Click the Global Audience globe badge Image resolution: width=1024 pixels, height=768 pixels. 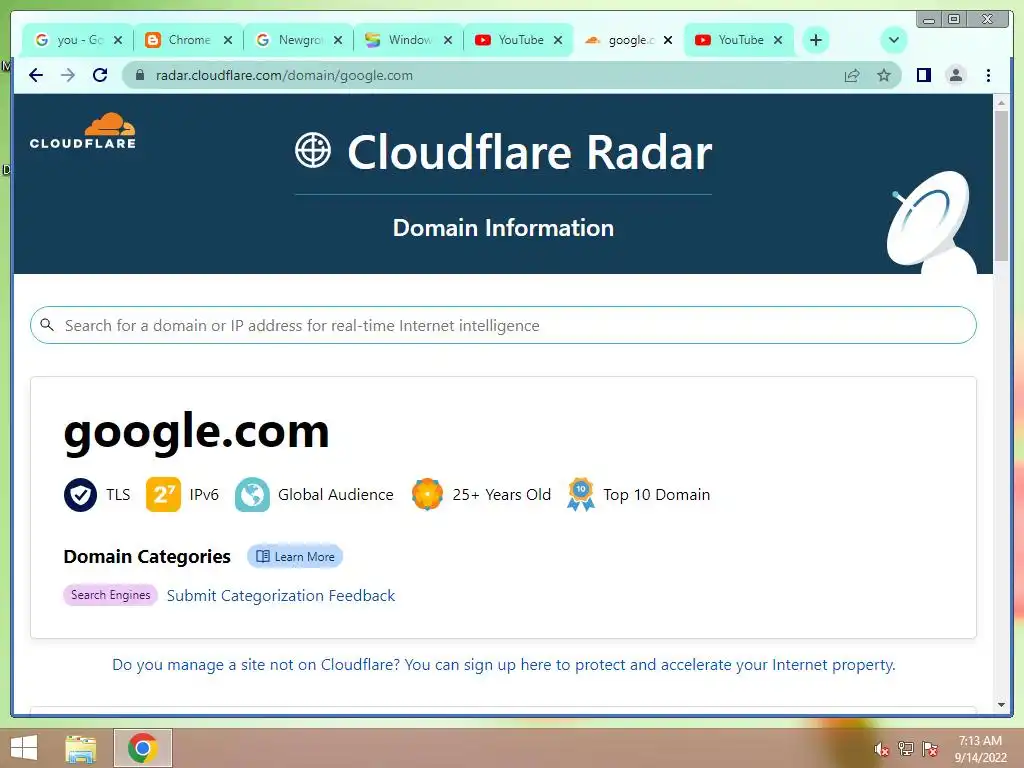252,495
